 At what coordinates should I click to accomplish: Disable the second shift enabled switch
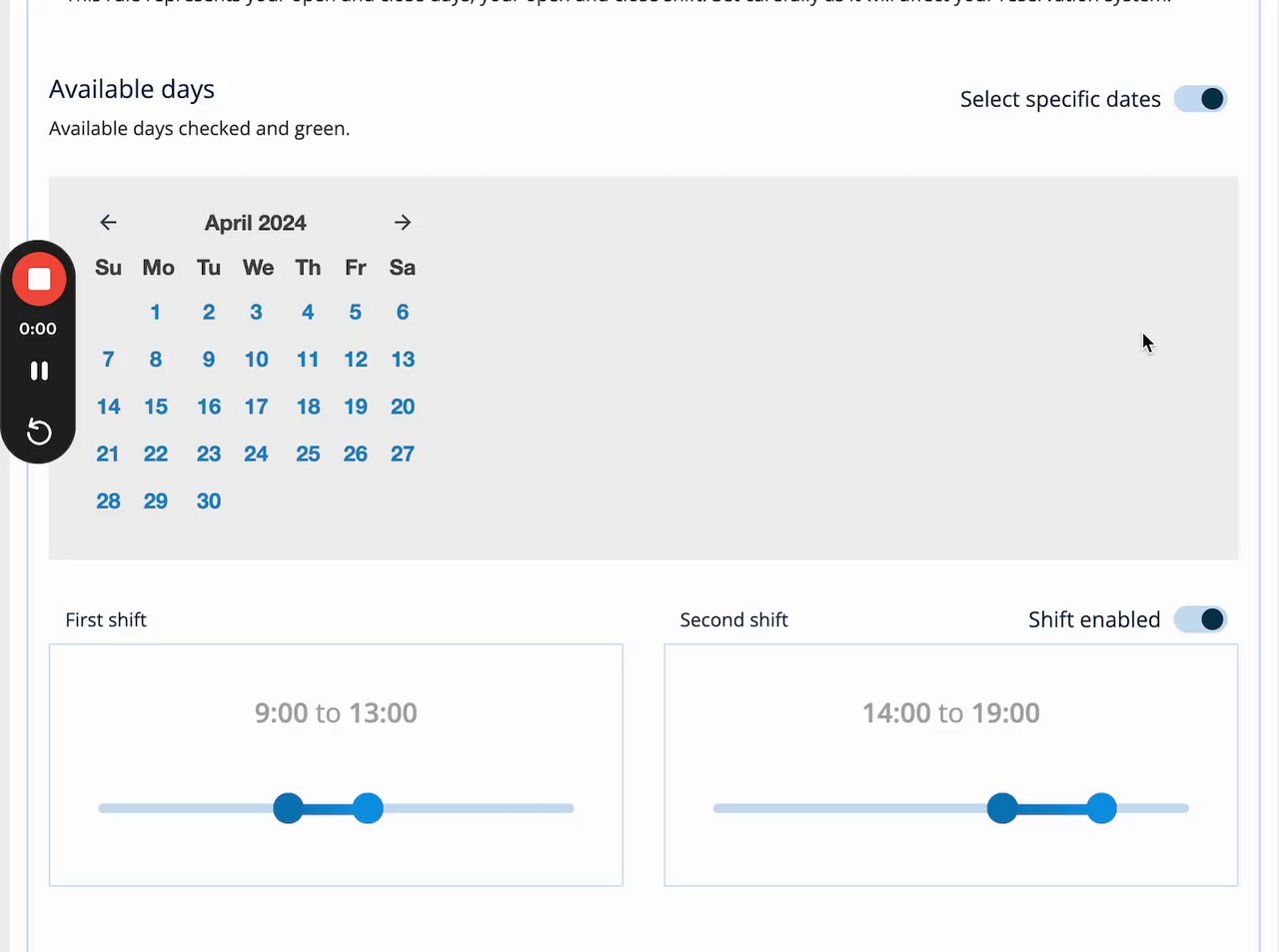coord(1200,619)
